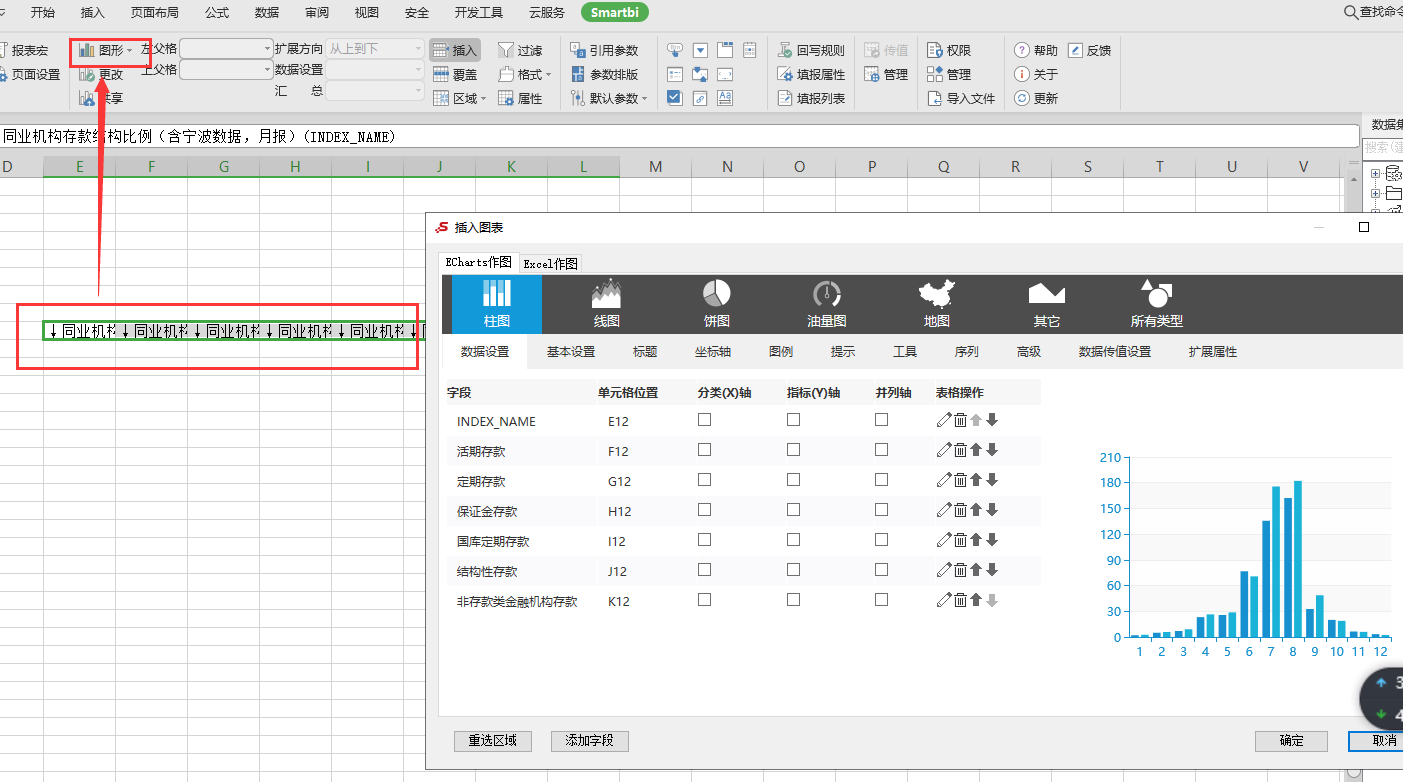This screenshot has height=782, width=1403.
Task: Check 指标(Y)轴 for 国库定期存款
Action: click(793, 540)
